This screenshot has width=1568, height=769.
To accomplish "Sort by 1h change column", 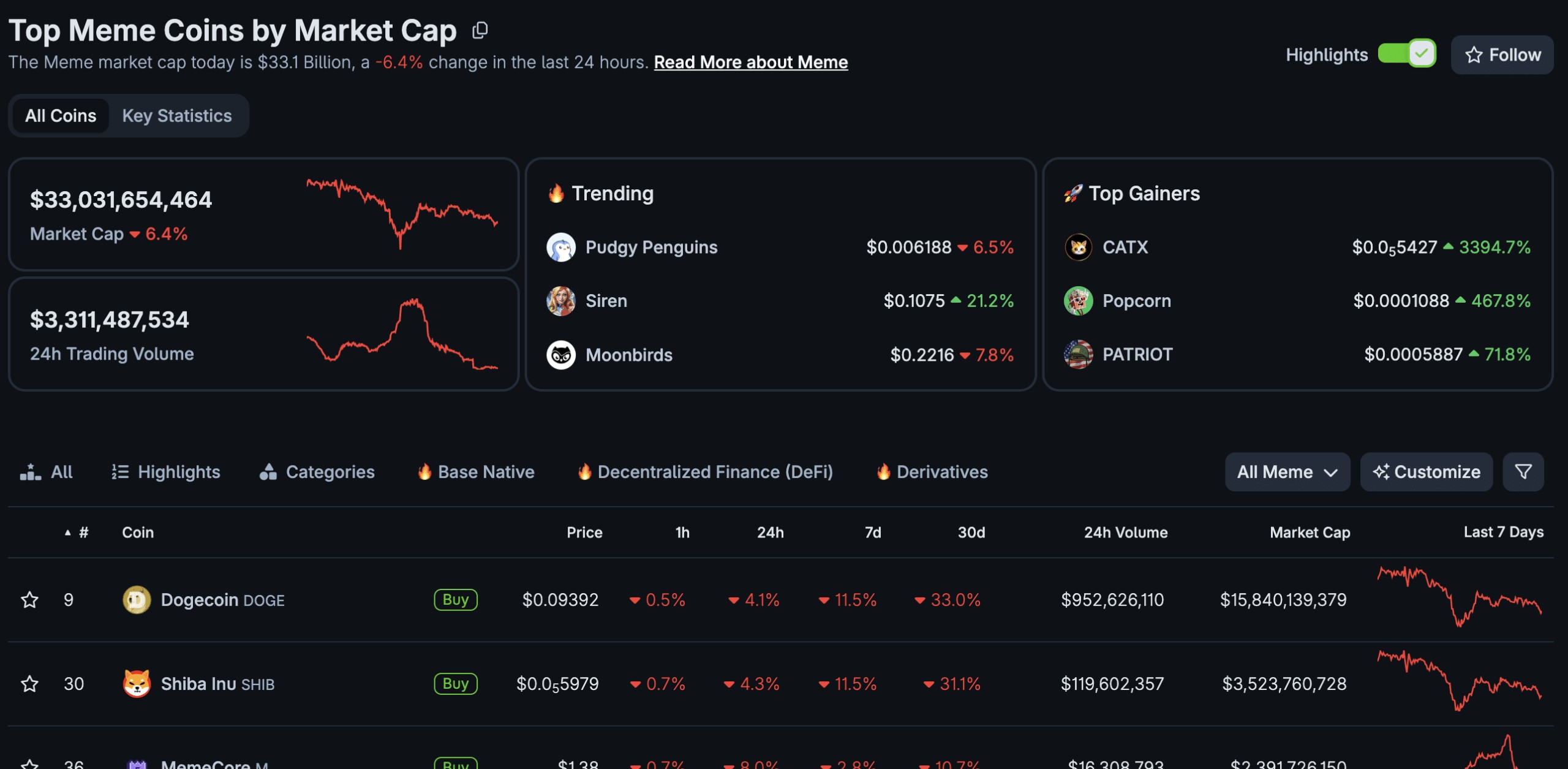I will pyautogui.click(x=682, y=532).
